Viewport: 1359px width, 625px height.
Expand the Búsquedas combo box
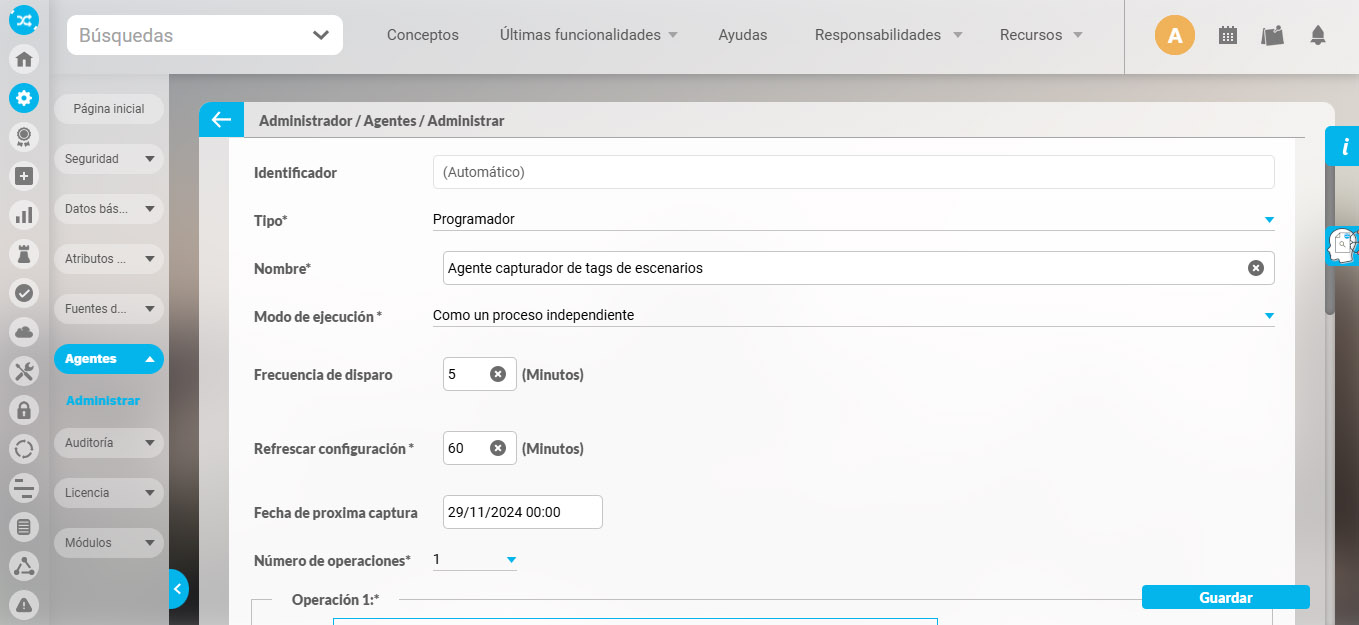click(320, 35)
